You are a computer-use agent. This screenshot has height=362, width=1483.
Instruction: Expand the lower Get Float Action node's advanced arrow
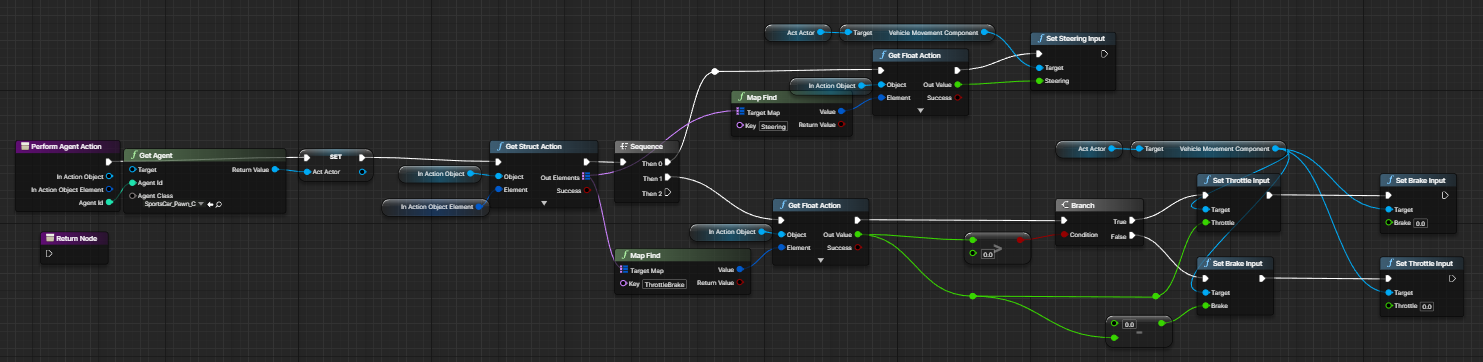[820, 260]
